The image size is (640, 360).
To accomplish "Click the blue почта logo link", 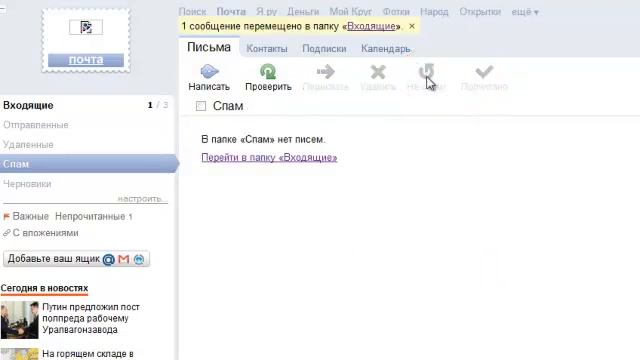I will tap(86, 60).
